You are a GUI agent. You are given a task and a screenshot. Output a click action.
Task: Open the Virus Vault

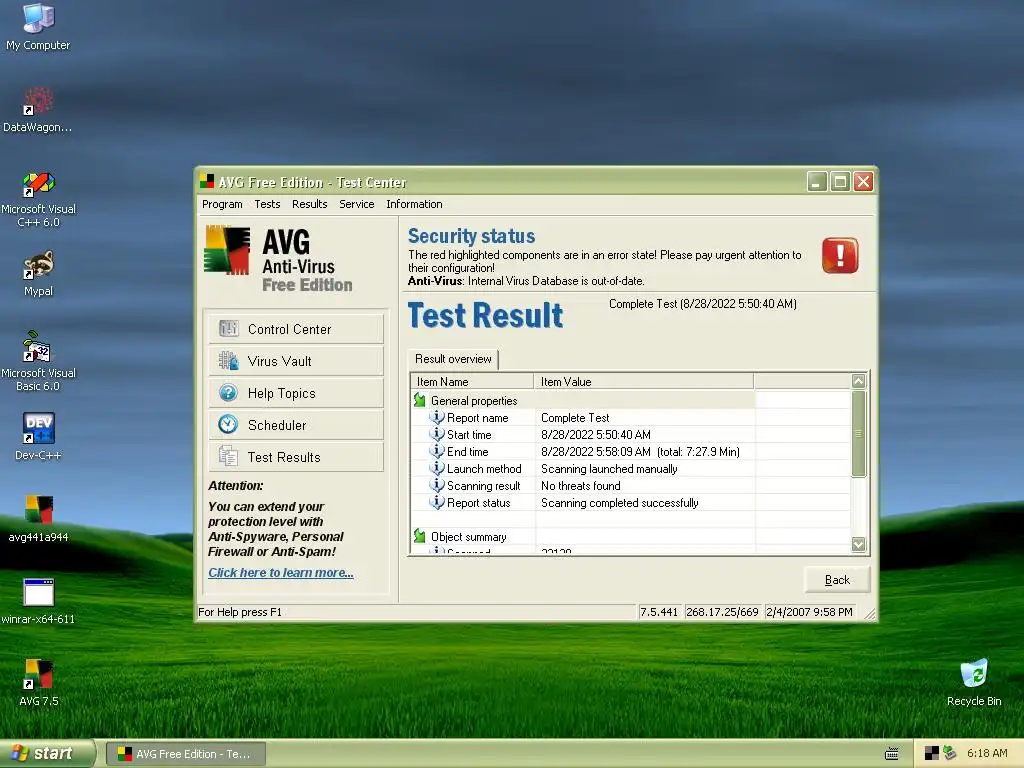296,360
